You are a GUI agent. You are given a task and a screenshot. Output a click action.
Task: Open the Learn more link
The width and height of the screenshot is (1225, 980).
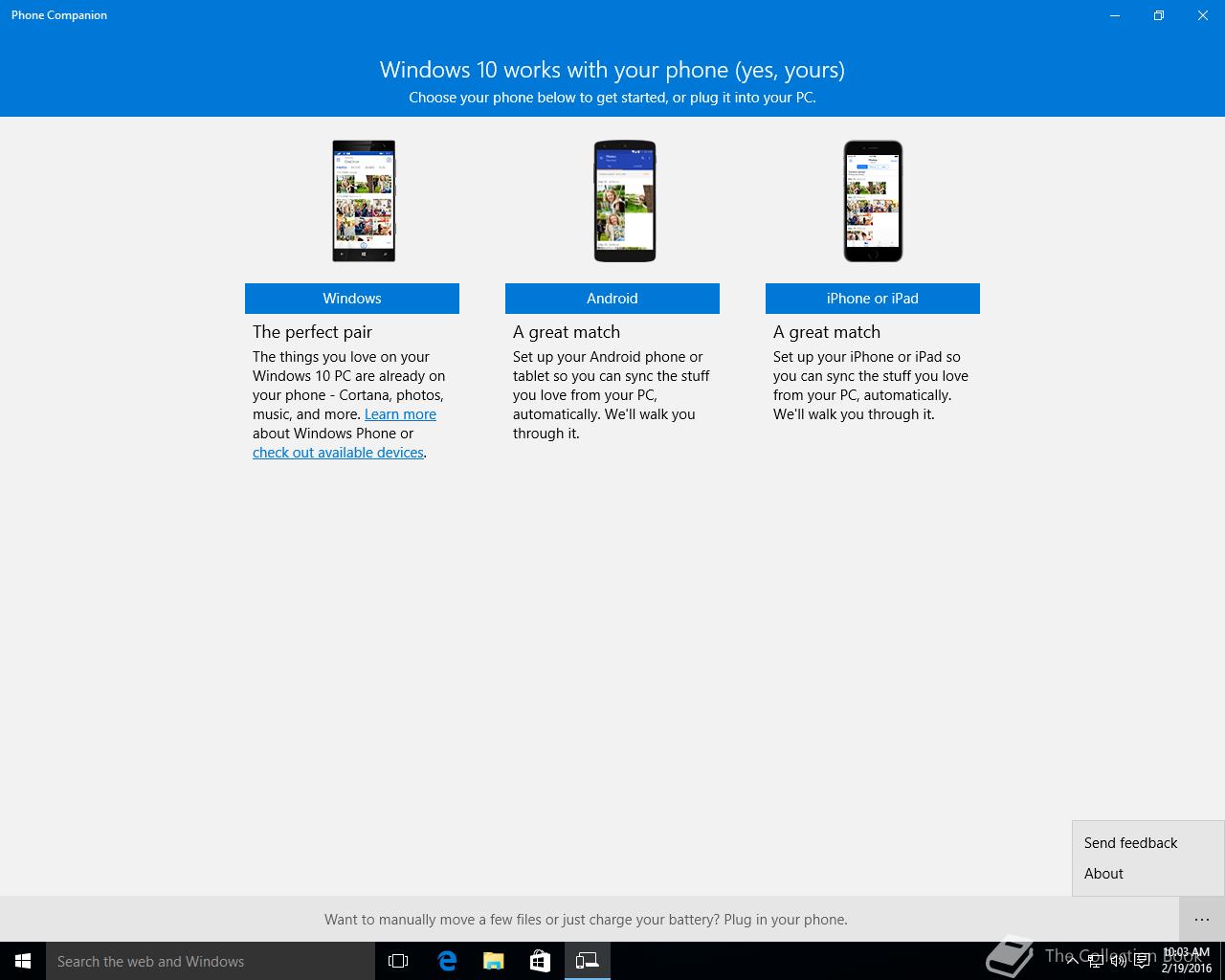click(x=400, y=414)
